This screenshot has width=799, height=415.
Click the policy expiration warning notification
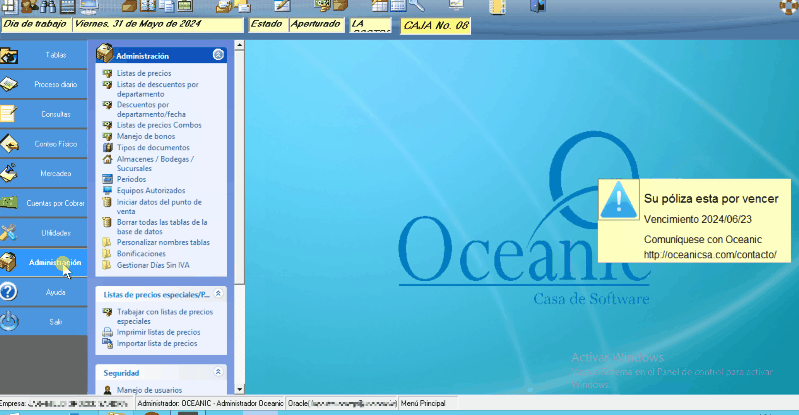(694, 220)
